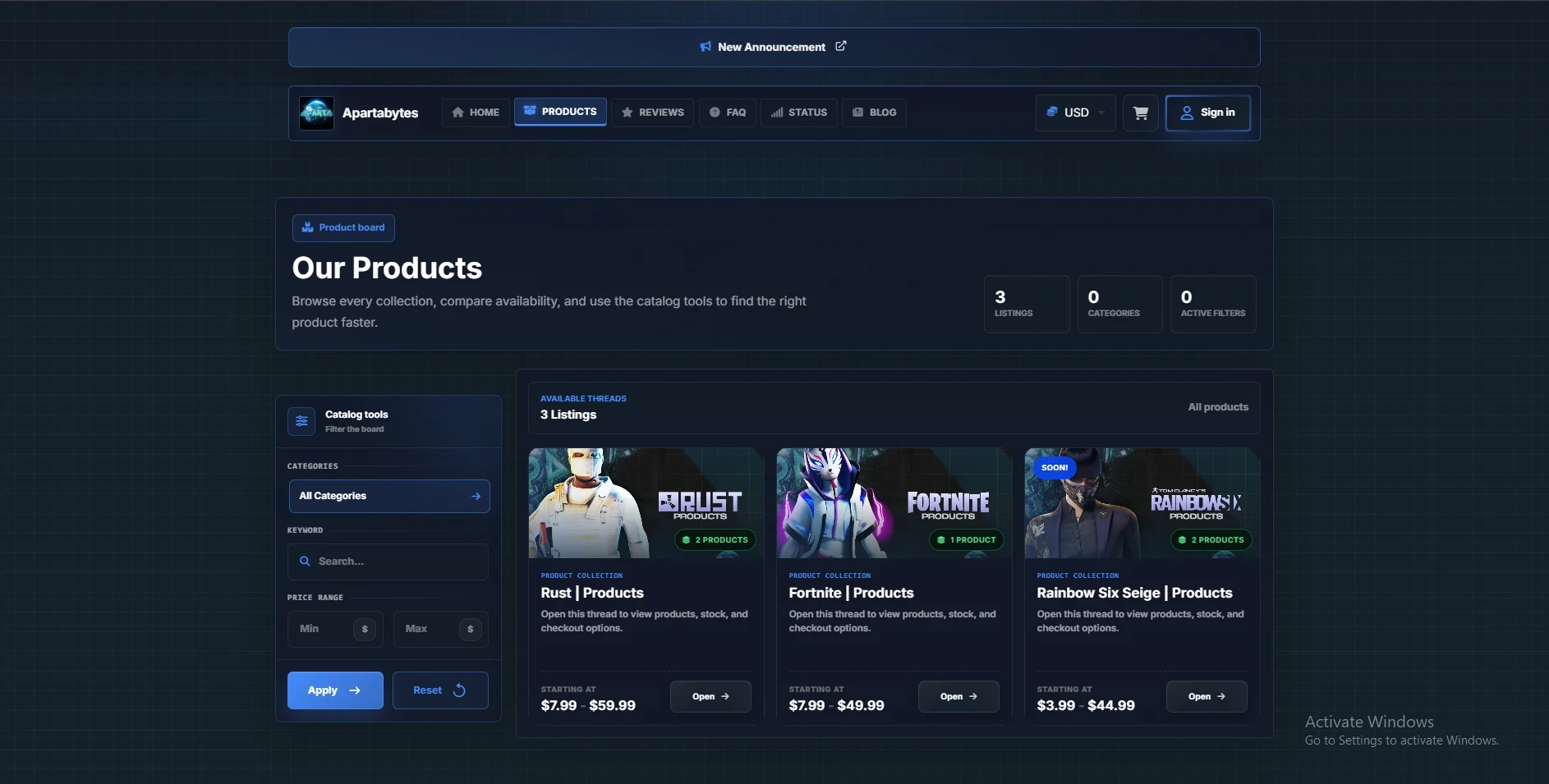Reset the catalog filters
Image resolution: width=1549 pixels, height=784 pixels.
[x=440, y=690]
